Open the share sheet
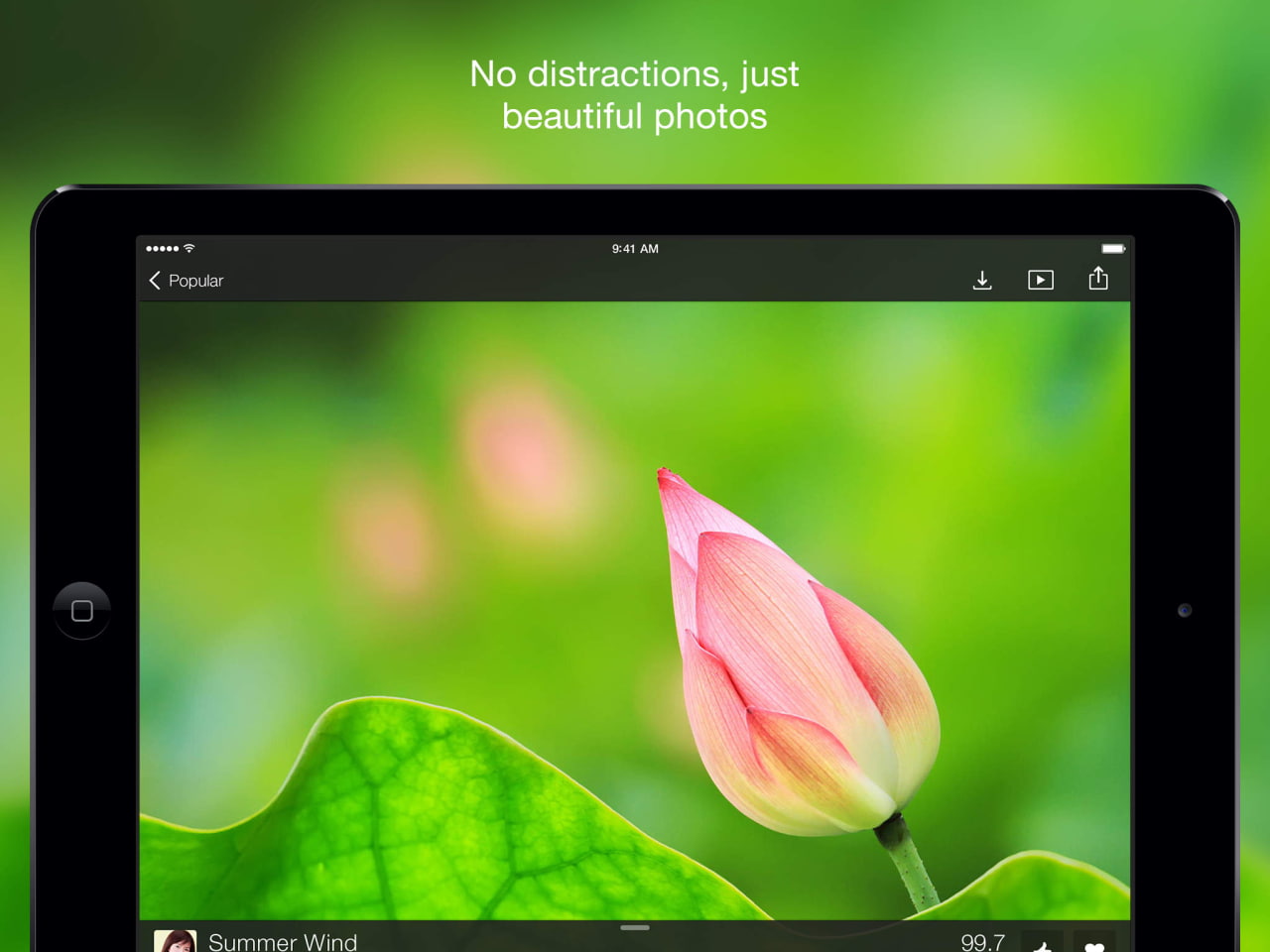Screen dimensions: 1270x952 [x=1098, y=280]
